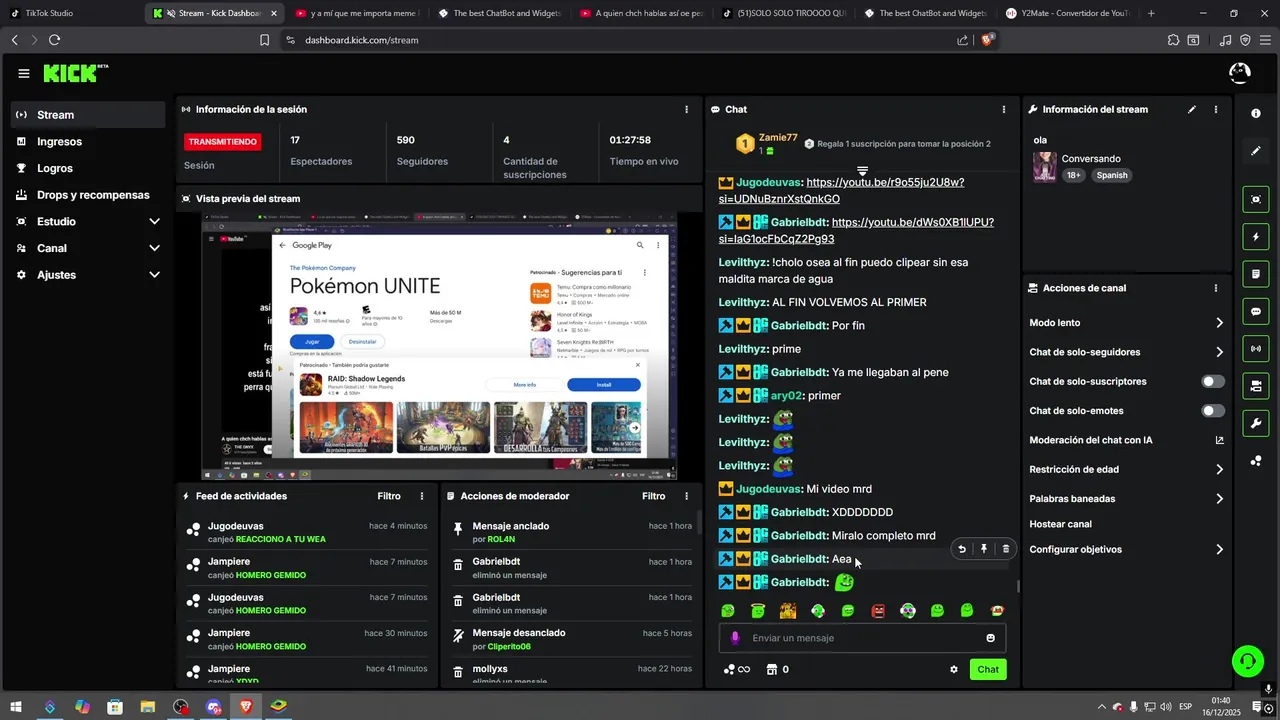Click the info icon in right sidebar
This screenshot has height=720, width=1280.
pos(1256,114)
